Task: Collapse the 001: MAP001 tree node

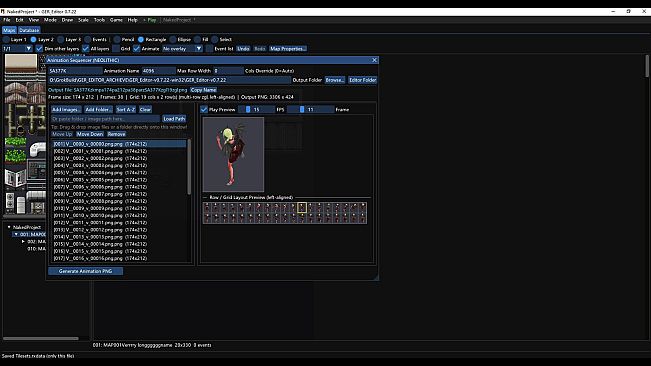Action: tap(16, 234)
